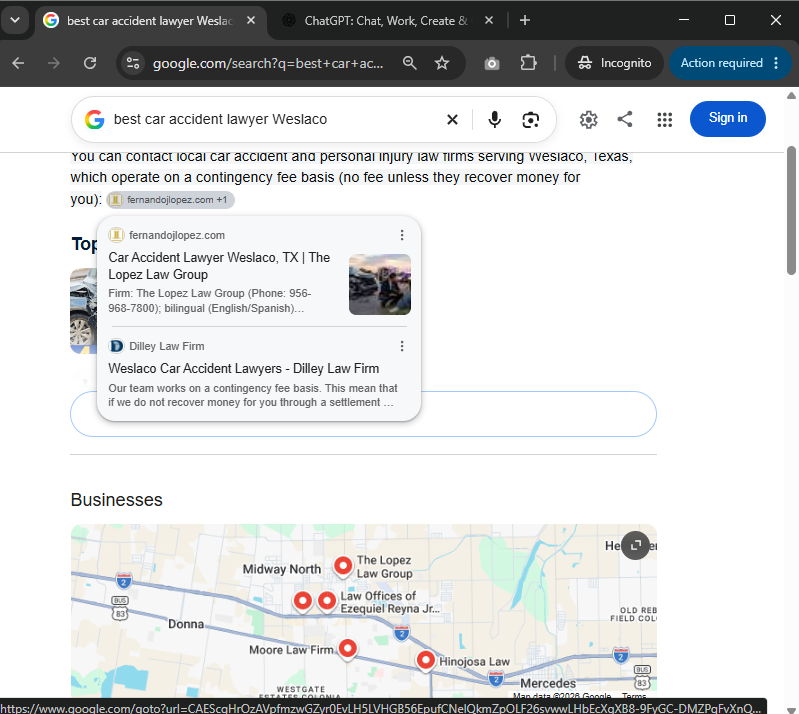The width and height of the screenshot is (799, 714).
Task: Click the Donna town label on map
Action: click(186, 624)
